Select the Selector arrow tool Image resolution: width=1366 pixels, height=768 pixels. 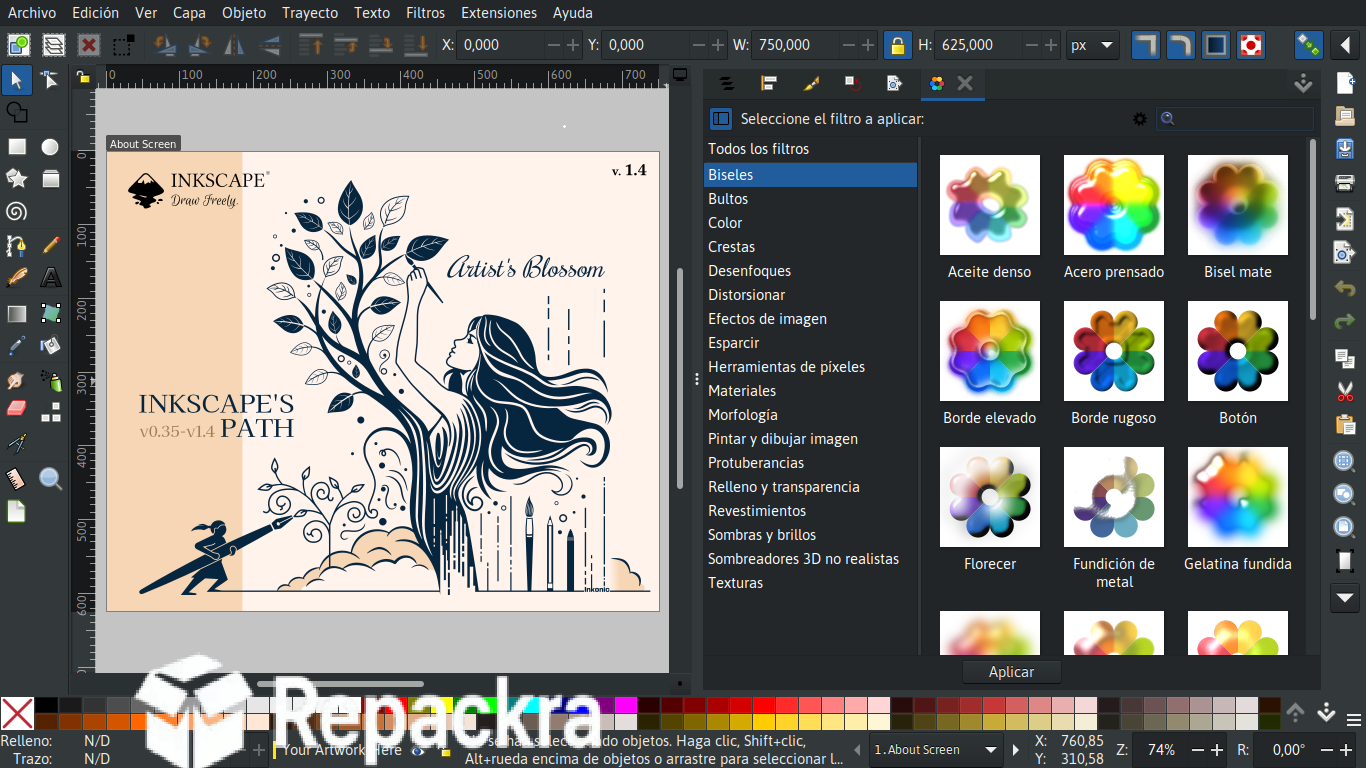pos(17,79)
